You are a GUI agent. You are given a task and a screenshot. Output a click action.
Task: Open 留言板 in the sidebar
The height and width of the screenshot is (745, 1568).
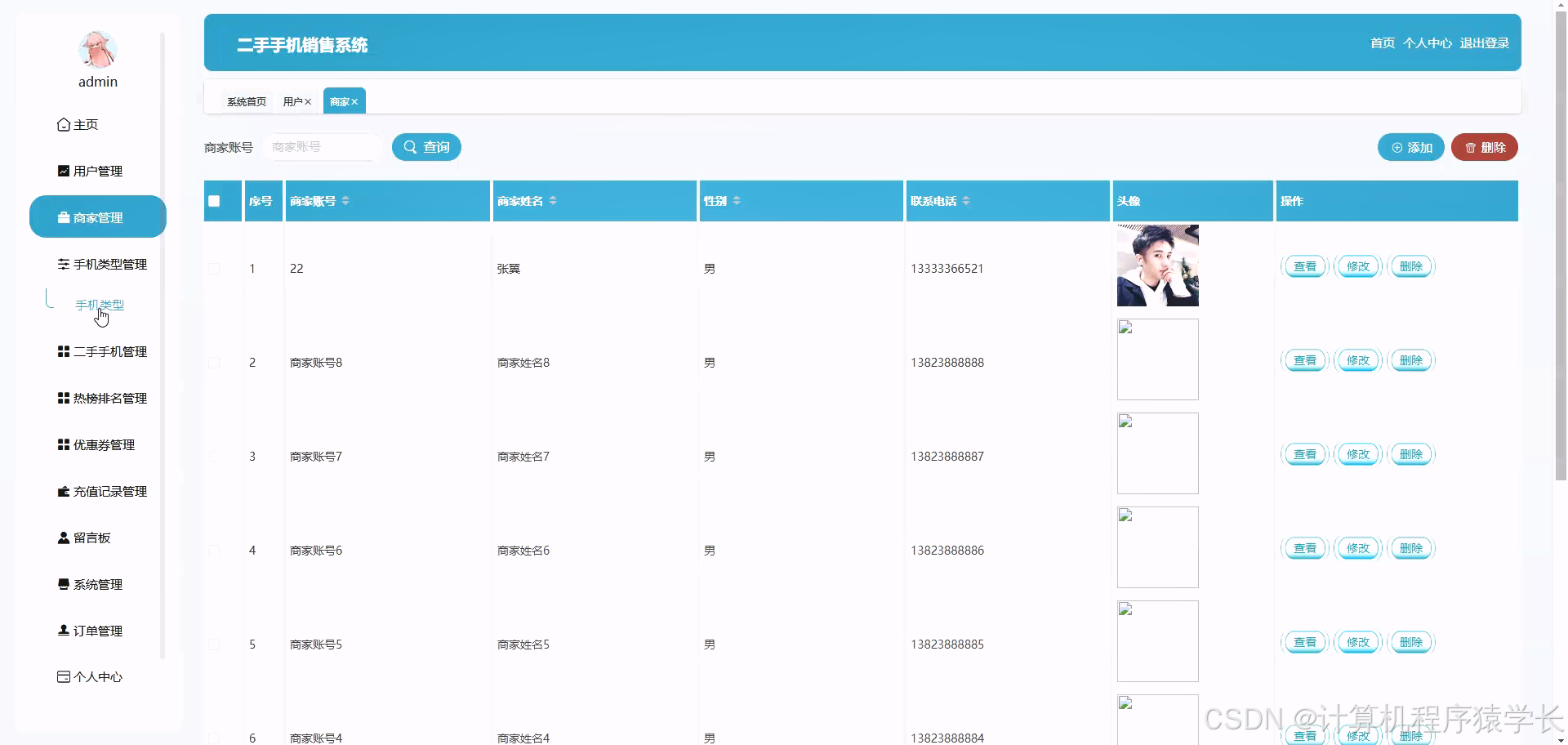point(83,538)
